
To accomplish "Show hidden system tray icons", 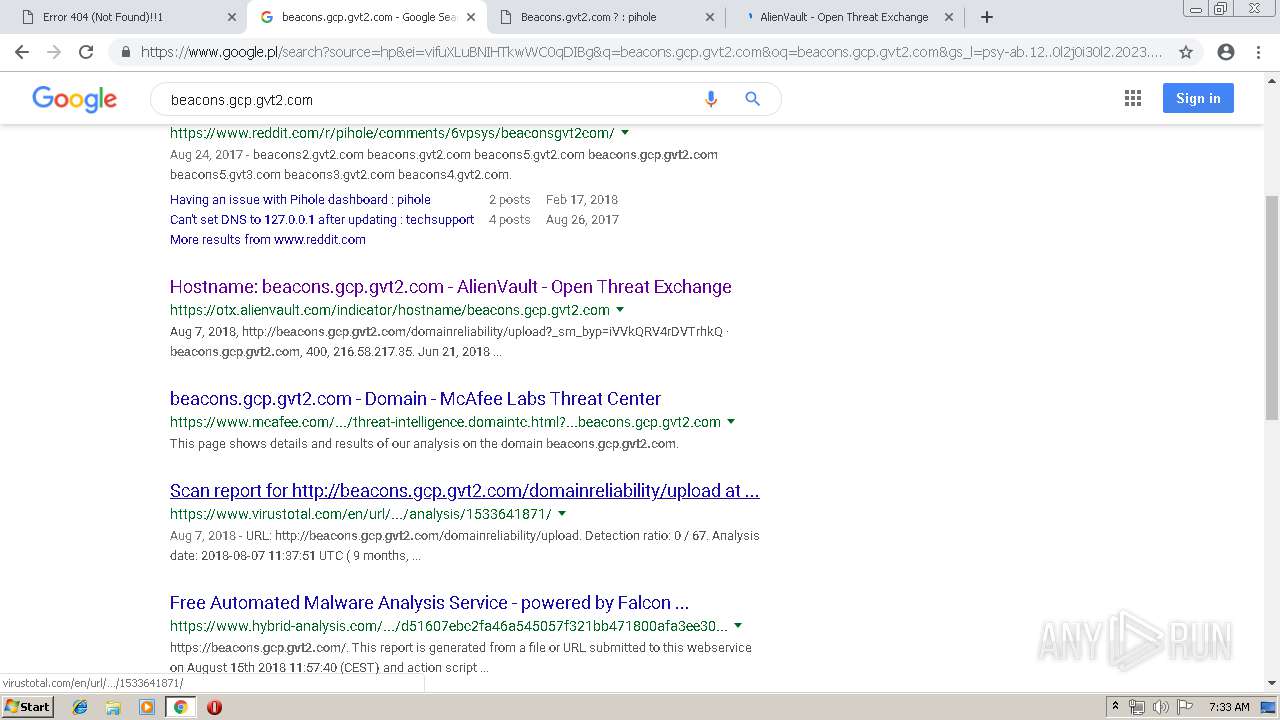I will (1115, 707).
